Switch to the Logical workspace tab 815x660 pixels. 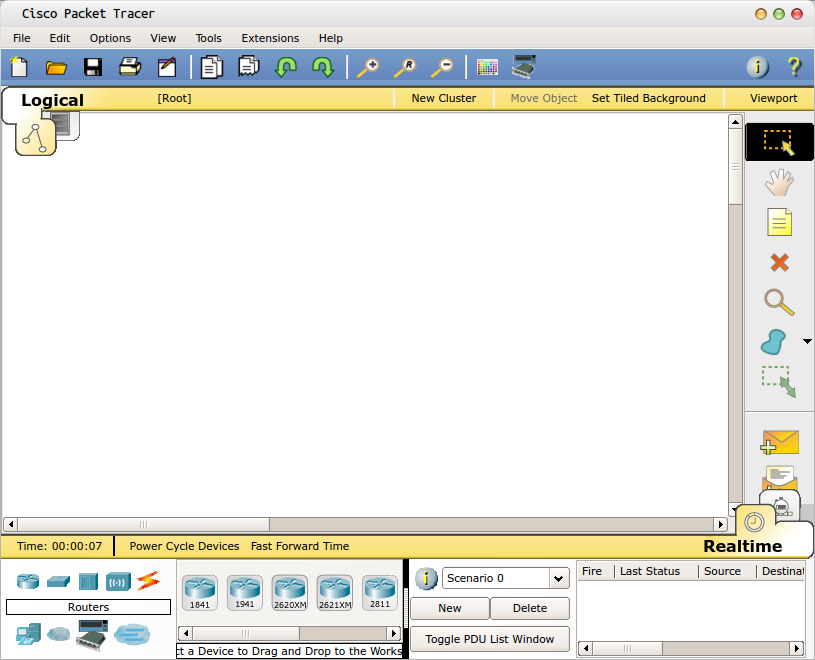pos(53,100)
